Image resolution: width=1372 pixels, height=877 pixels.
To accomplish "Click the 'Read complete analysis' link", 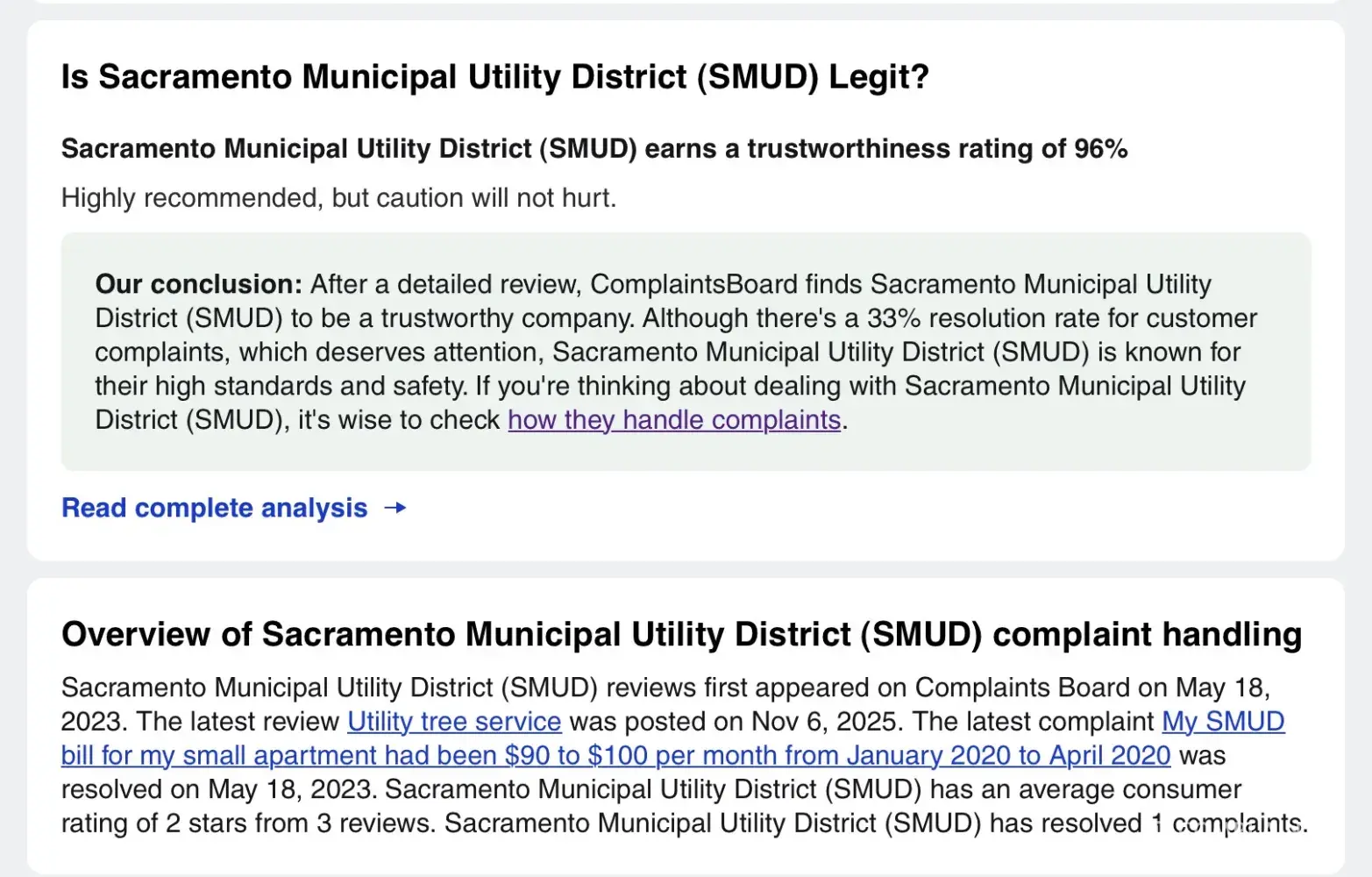I will 214,508.
